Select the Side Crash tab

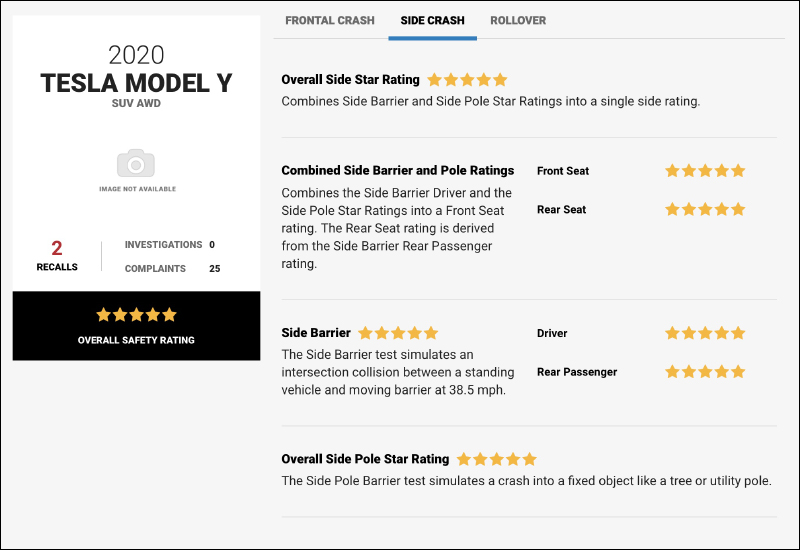point(432,20)
